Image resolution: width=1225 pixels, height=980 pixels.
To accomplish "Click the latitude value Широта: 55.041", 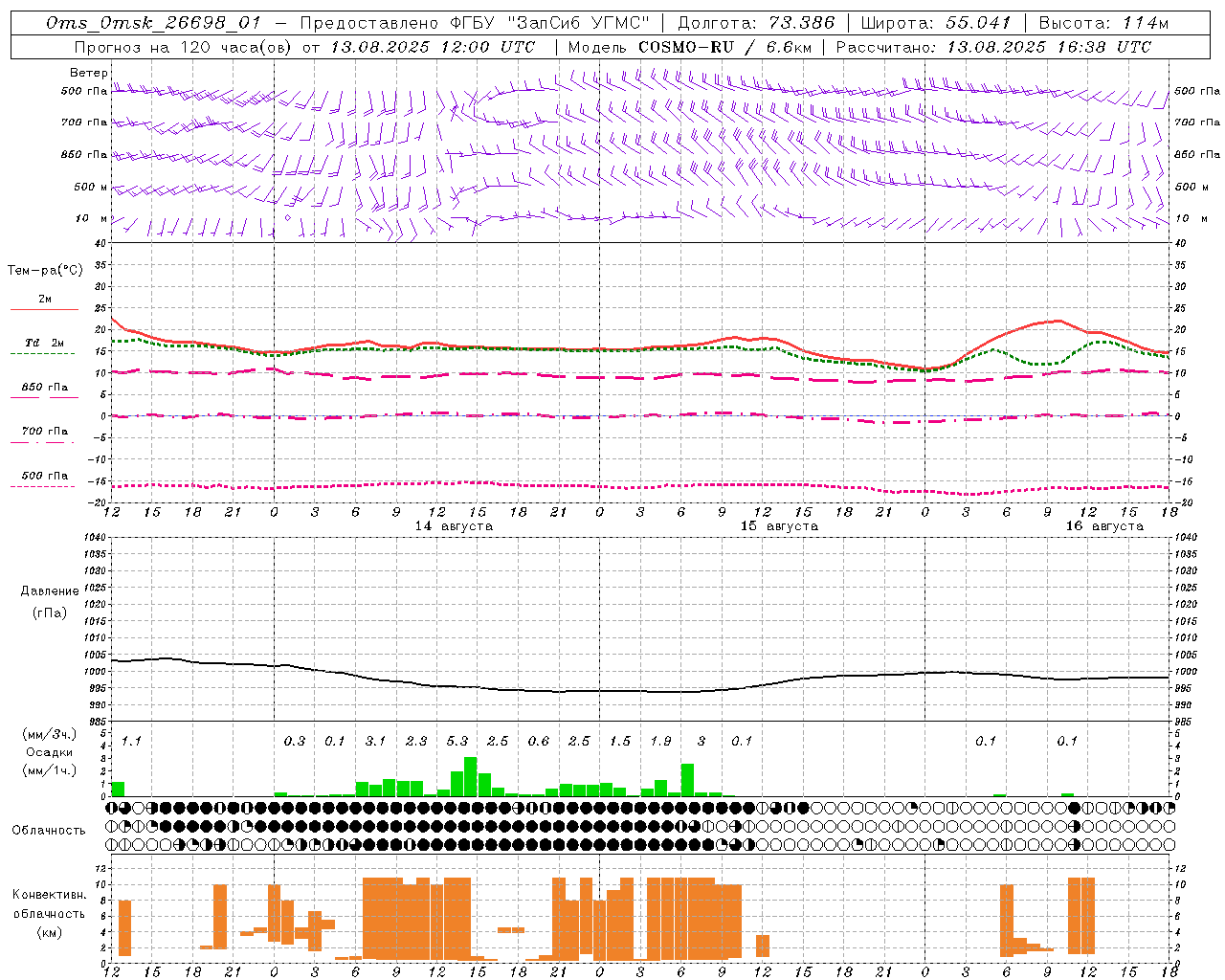I will click(935, 23).
